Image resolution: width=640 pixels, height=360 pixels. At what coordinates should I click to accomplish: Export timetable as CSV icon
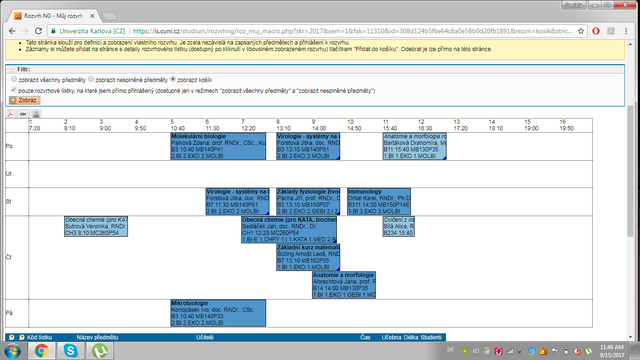tap(23, 114)
